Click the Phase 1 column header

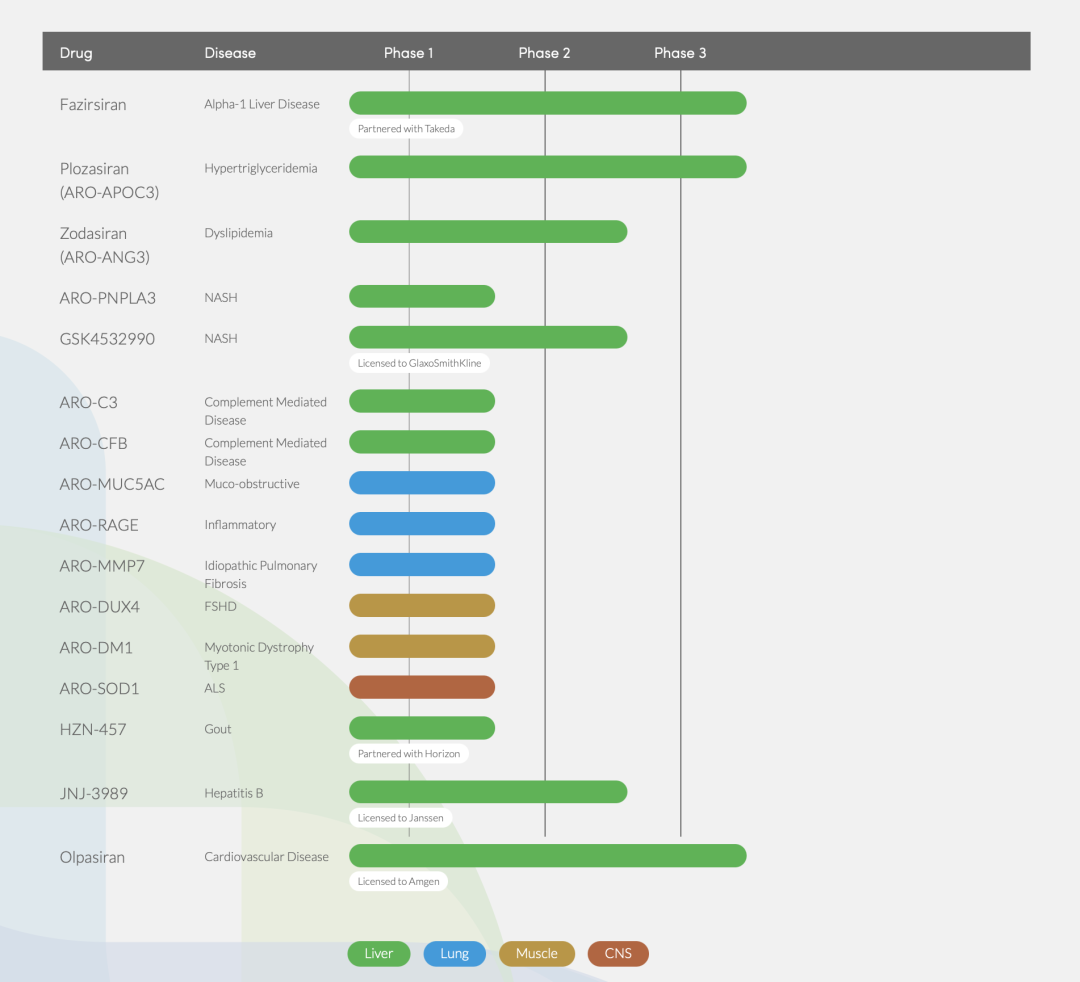(x=408, y=53)
